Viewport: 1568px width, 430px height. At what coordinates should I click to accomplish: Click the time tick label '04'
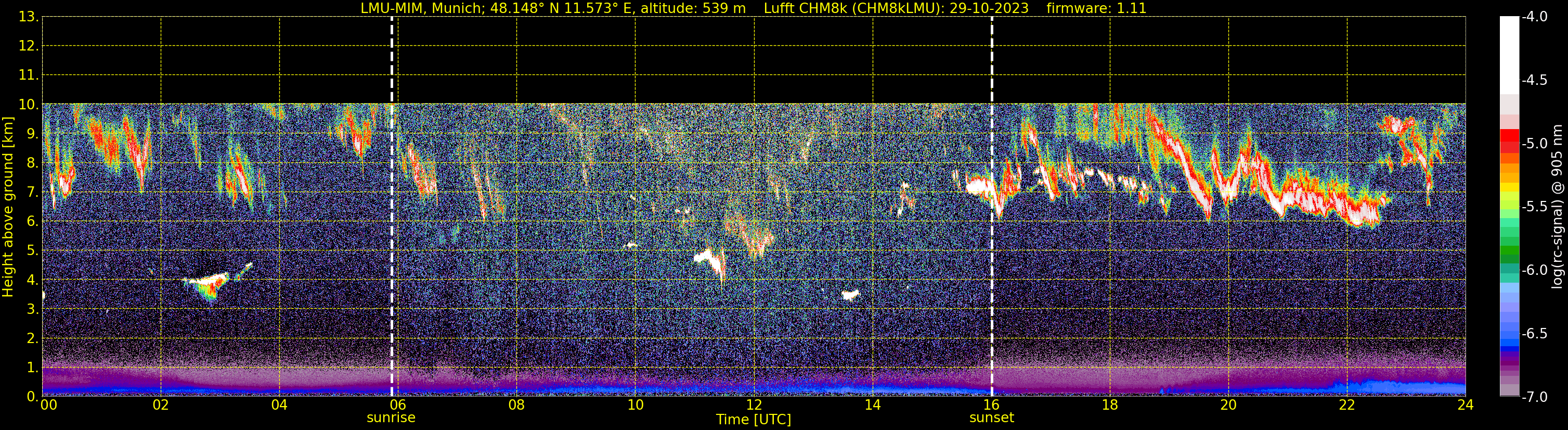click(279, 405)
